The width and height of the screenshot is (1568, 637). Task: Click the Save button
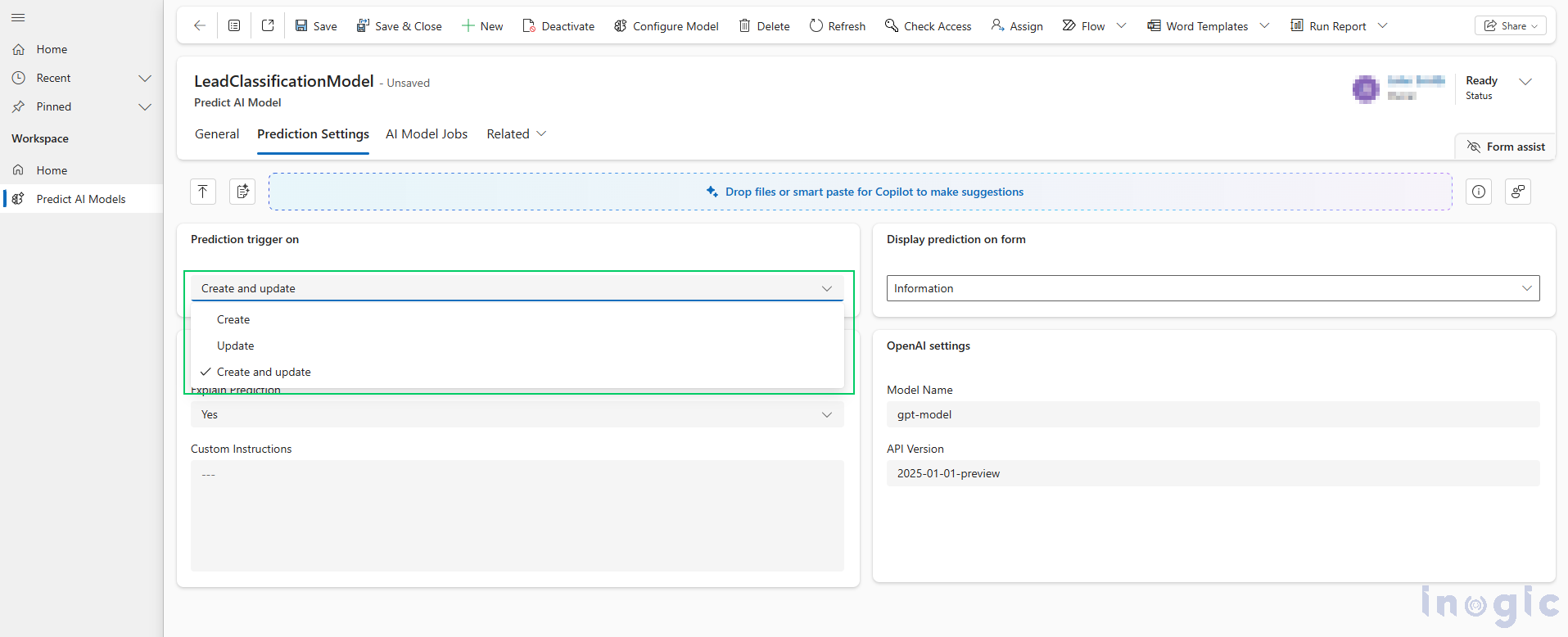[x=316, y=25]
